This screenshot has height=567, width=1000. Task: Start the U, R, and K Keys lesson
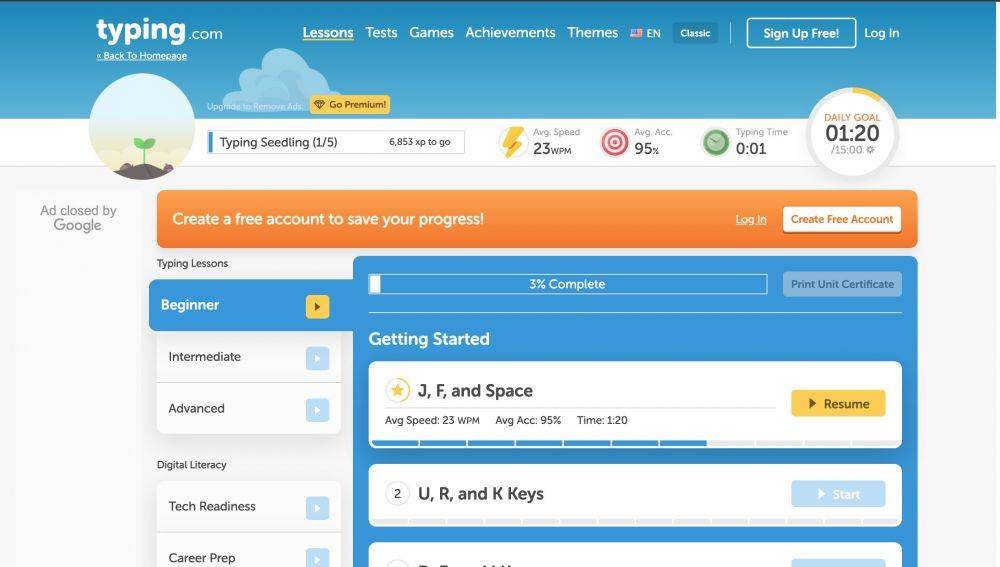click(x=838, y=494)
